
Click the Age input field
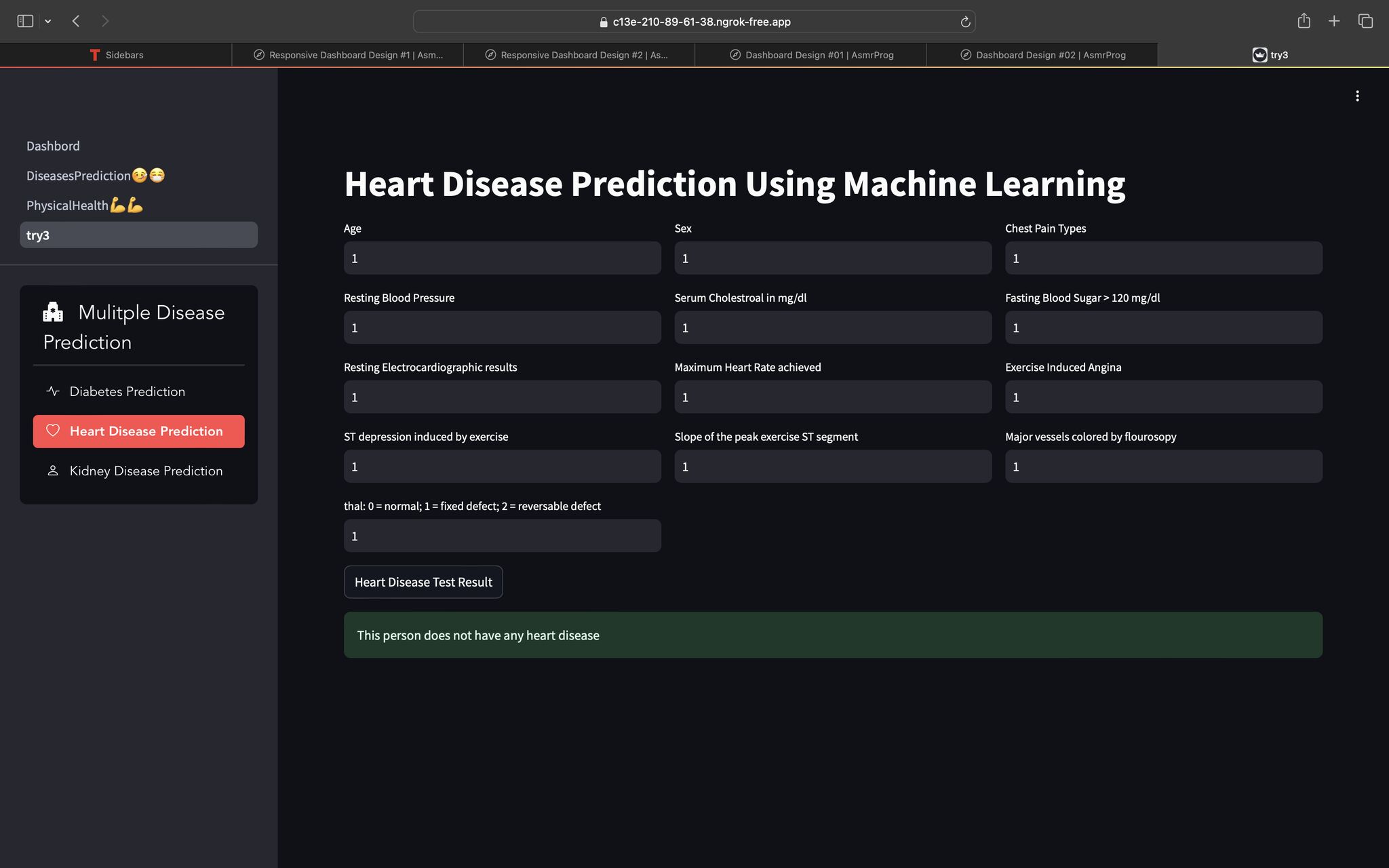tap(502, 258)
